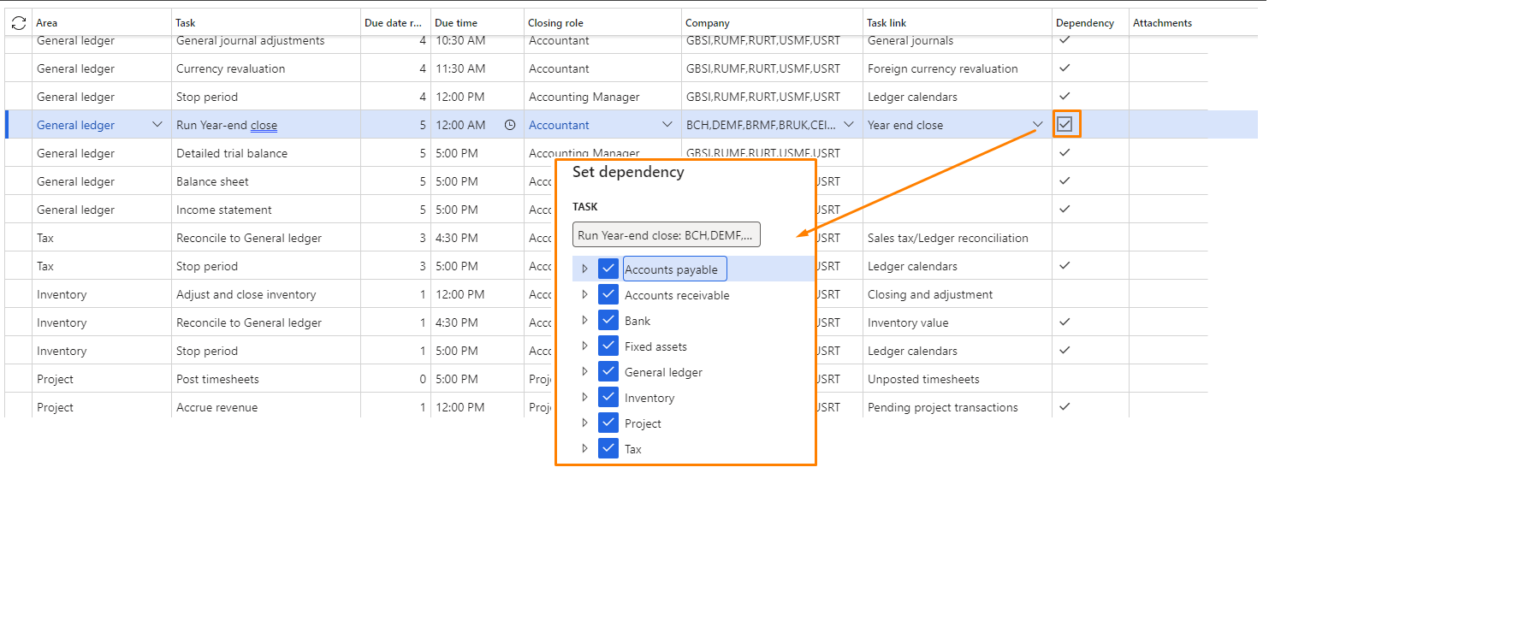Select Bank tree item label
This screenshot has width=1536, height=621.
tap(637, 321)
